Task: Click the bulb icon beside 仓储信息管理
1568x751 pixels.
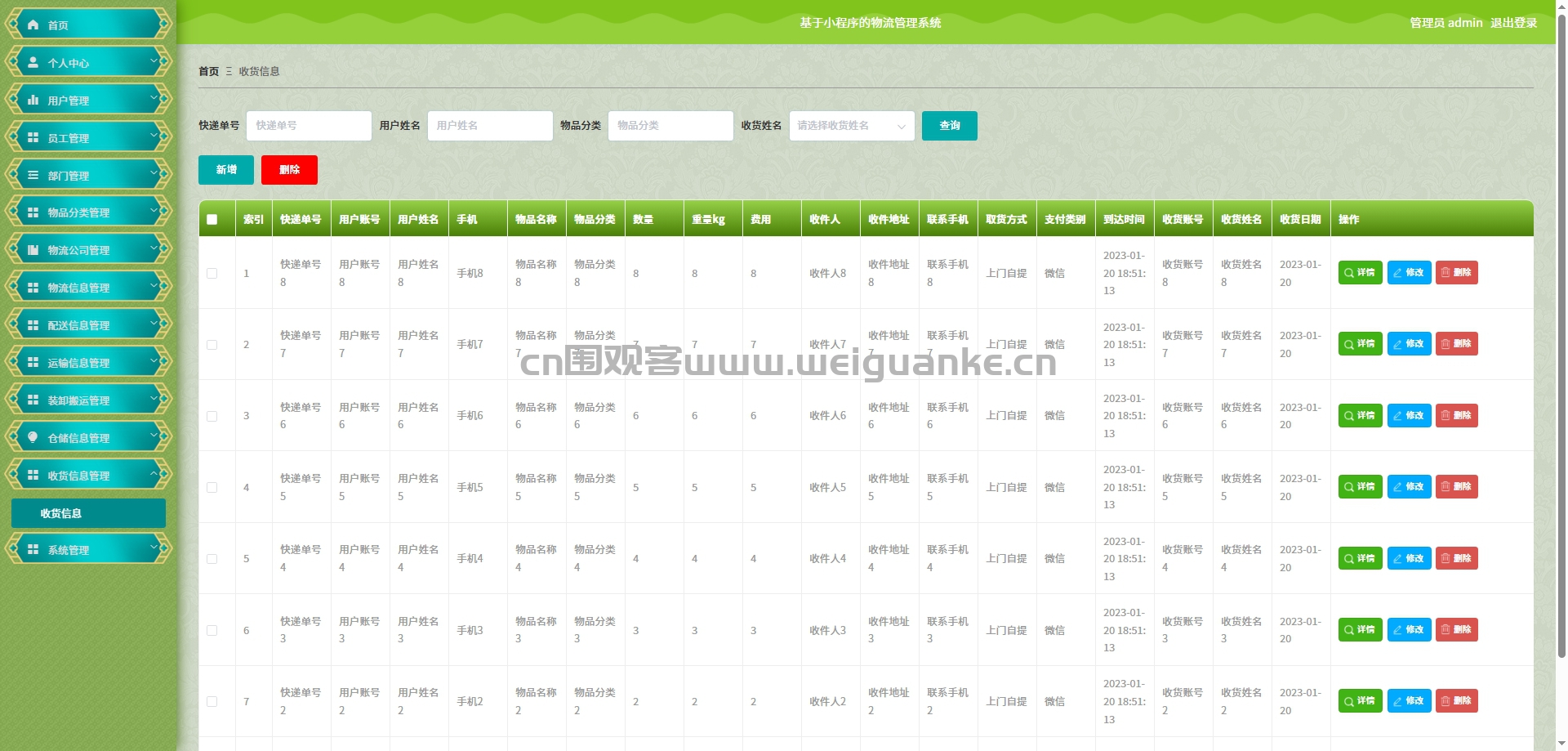Action: pyautogui.click(x=33, y=437)
